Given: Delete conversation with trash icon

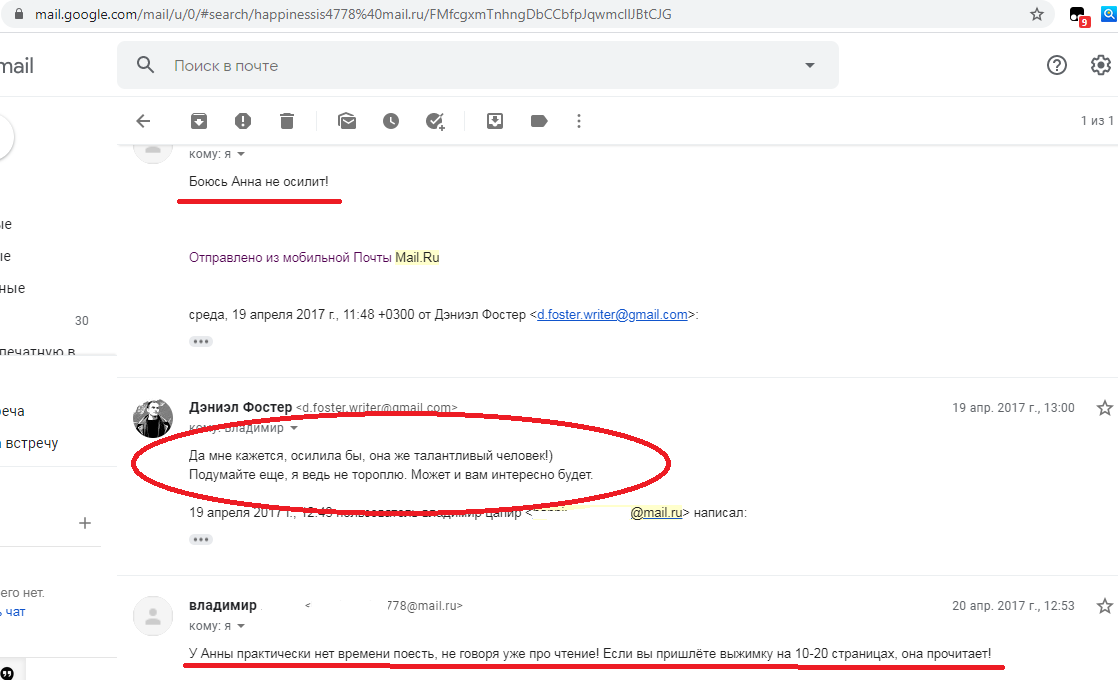Looking at the screenshot, I should [x=287, y=121].
